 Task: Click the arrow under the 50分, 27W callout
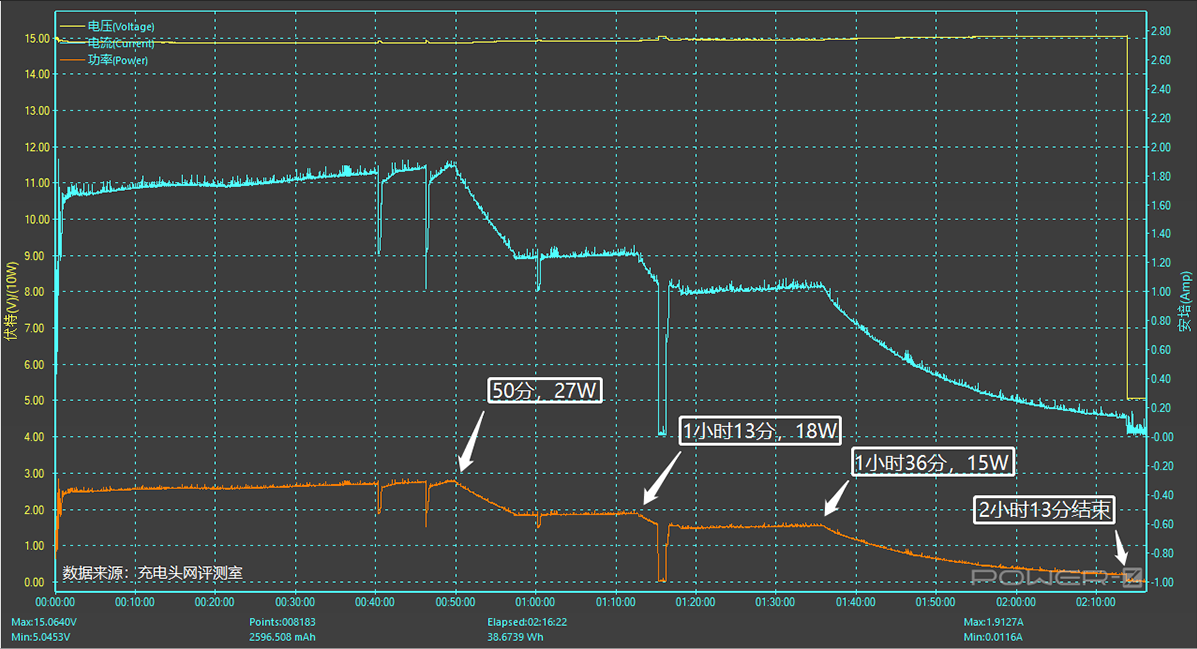(471, 438)
